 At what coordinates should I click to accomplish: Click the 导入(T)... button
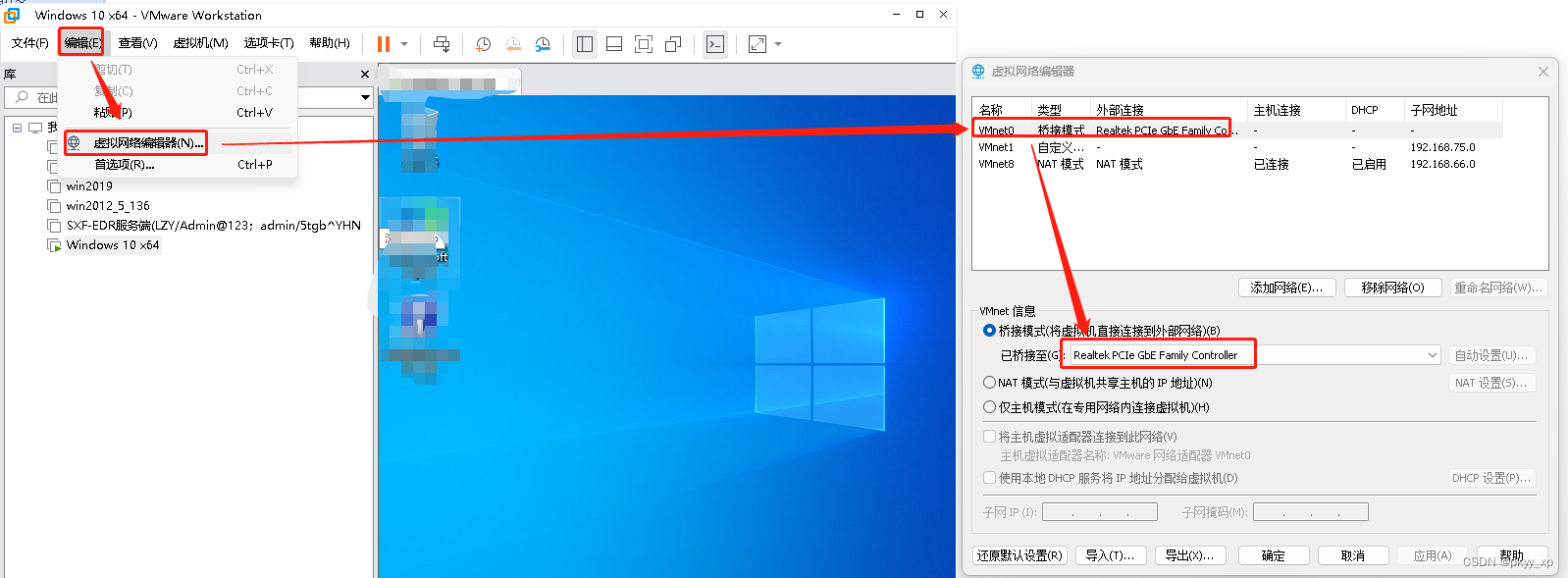pos(1110,555)
